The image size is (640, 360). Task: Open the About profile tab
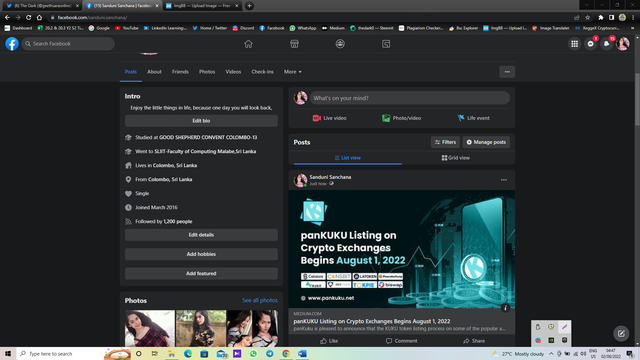pyautogui.click(x=154, y=72)
